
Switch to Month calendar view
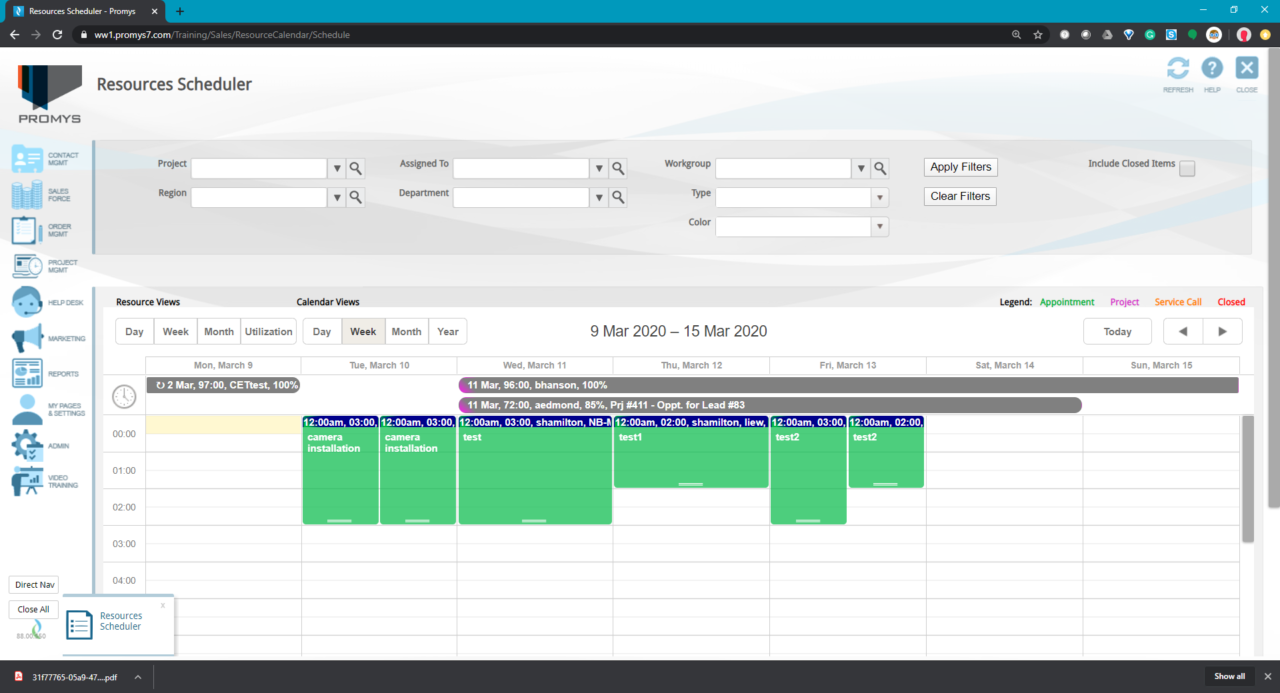click(406, 332)
